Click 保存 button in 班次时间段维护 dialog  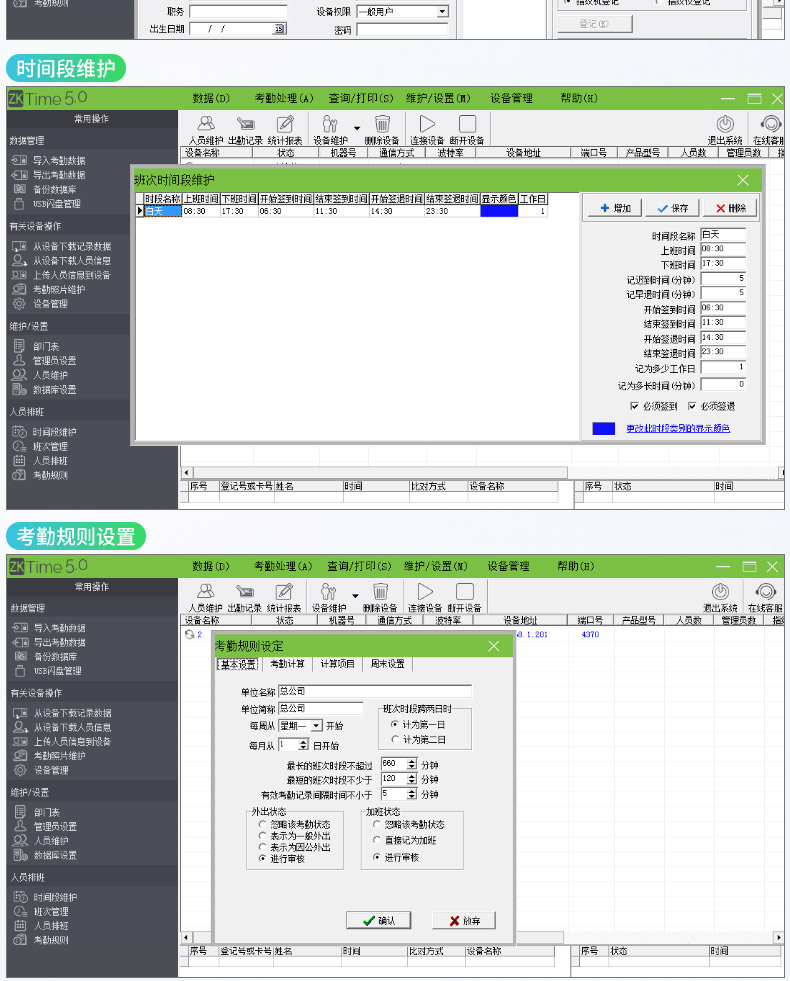672,208
